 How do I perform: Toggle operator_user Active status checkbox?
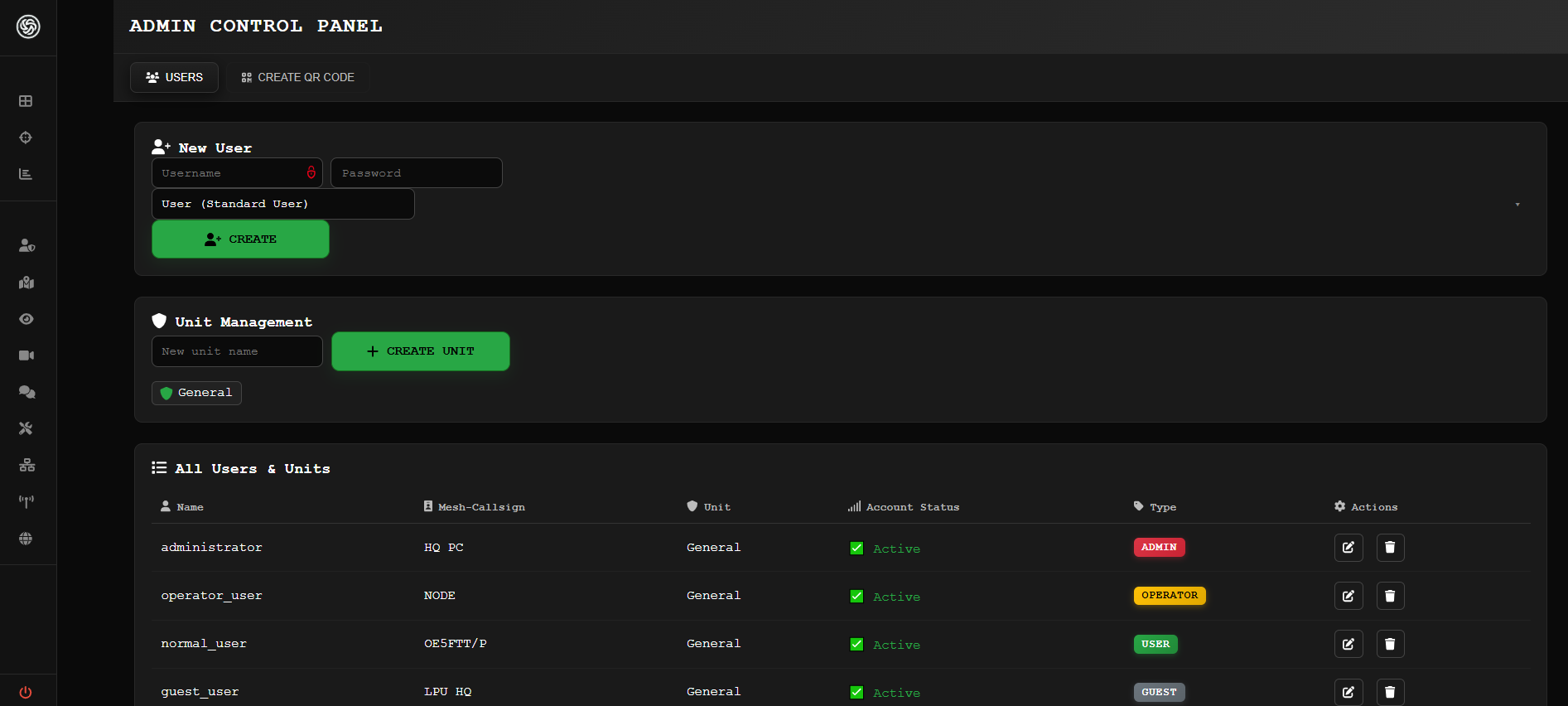(x=856, y=597)
